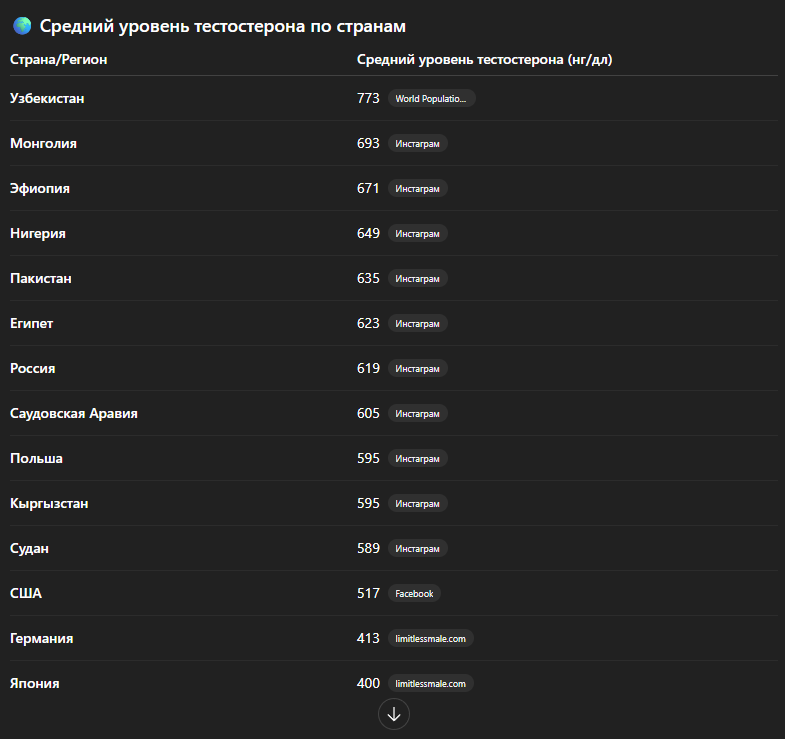Click the globe emoji in the title
The image size is (785, 739).
tap(21, 26)
